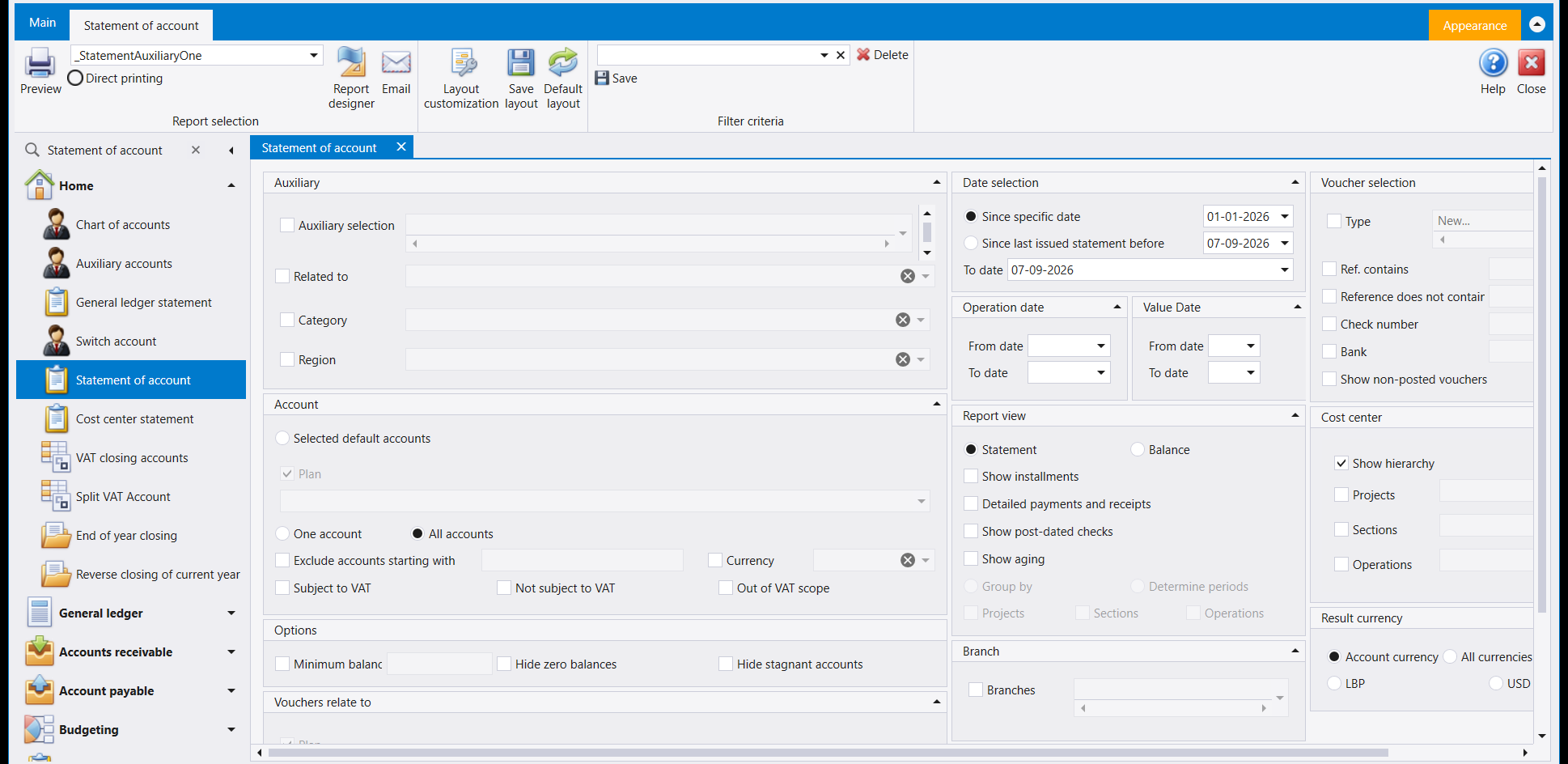Click the Minimum balance input field
Image resolution: width=1568 pixels, height=764 pixels.
coord(439,664)
